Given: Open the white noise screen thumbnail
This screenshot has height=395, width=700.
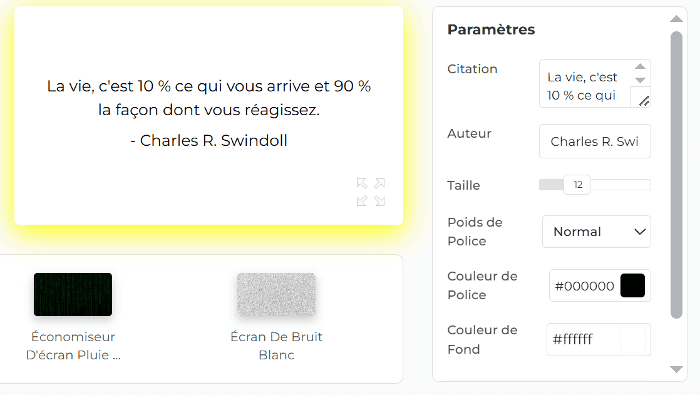Looking at the screenshot, I should 276,295.
